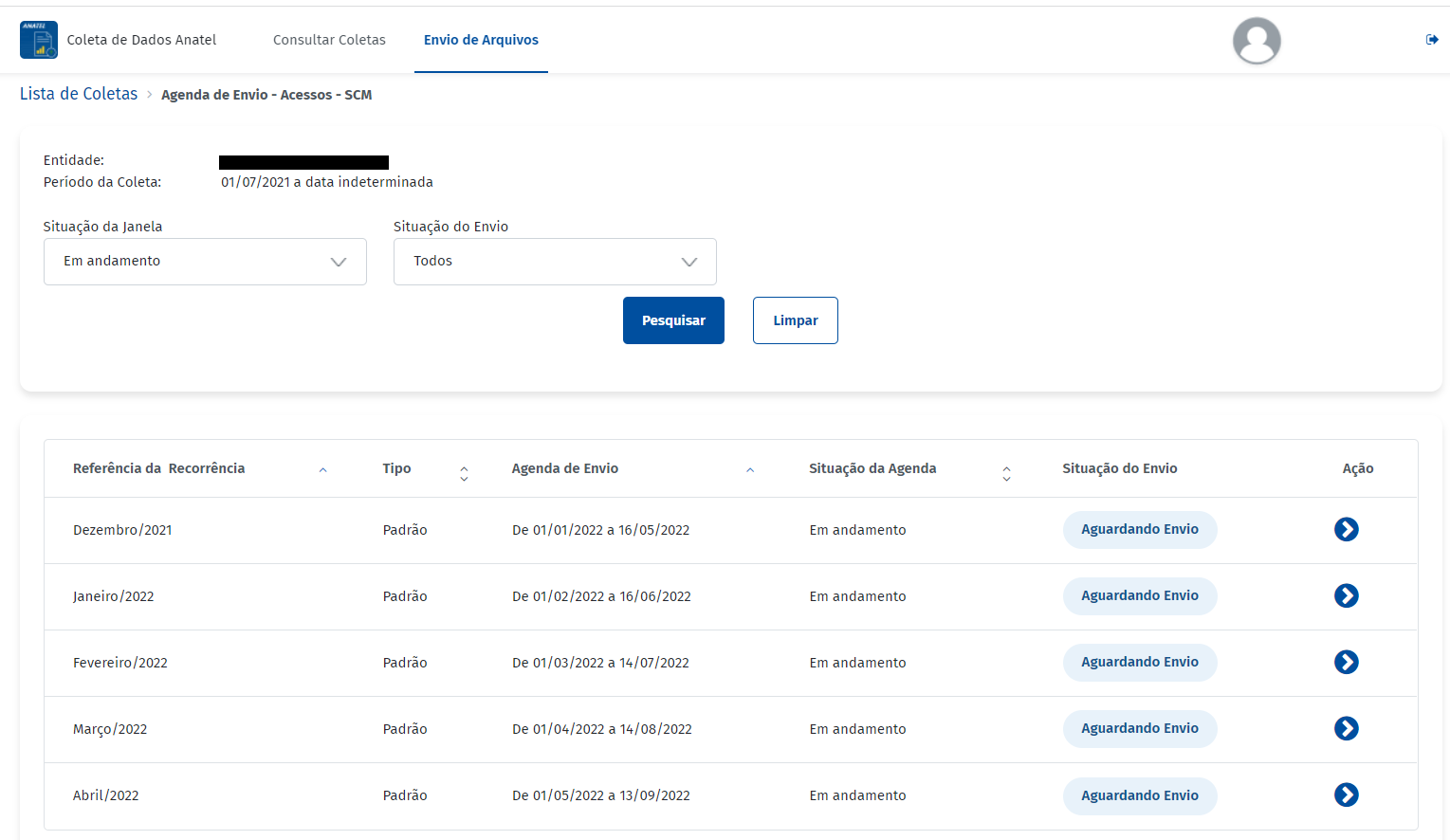The width and height of the screenshot is (1450, 840).
Task: Click the logout icon at top right
Action: 1432,40
